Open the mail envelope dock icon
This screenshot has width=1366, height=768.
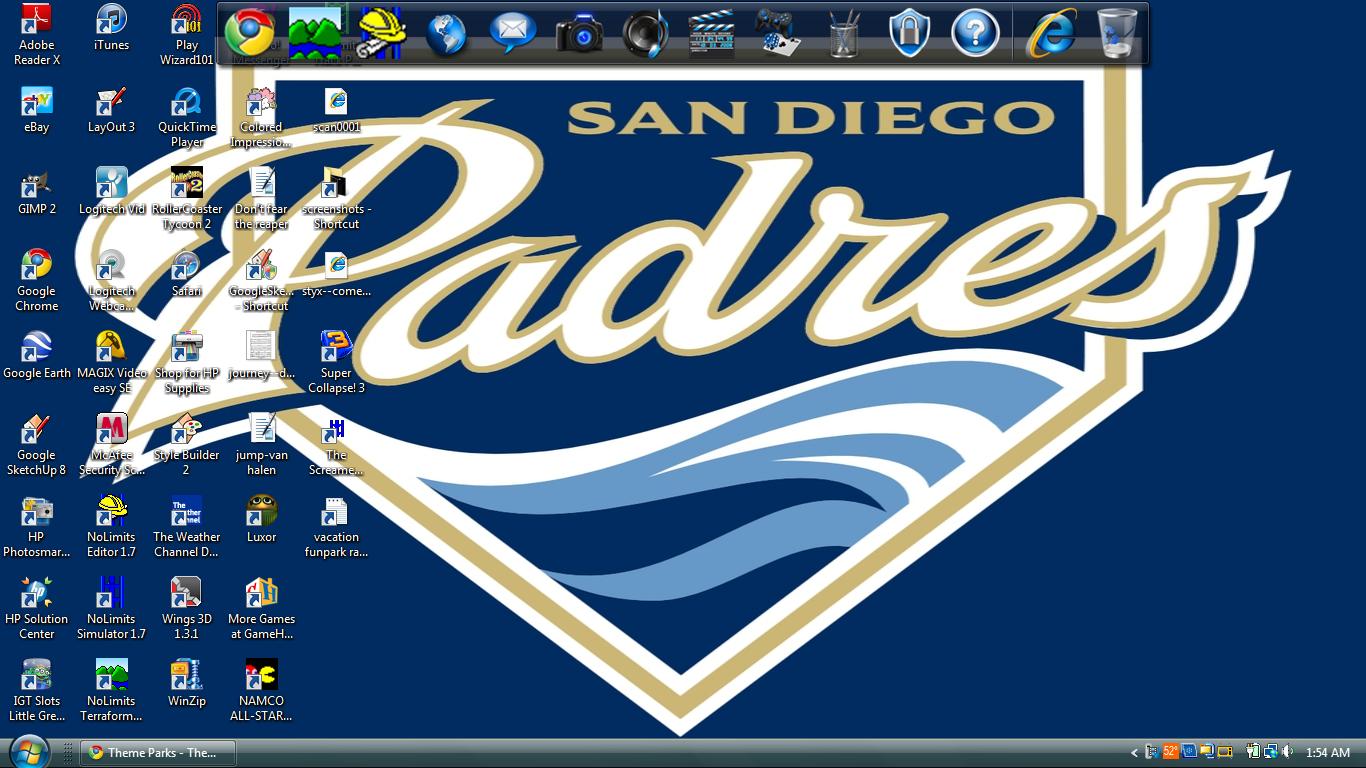[513, 33]
